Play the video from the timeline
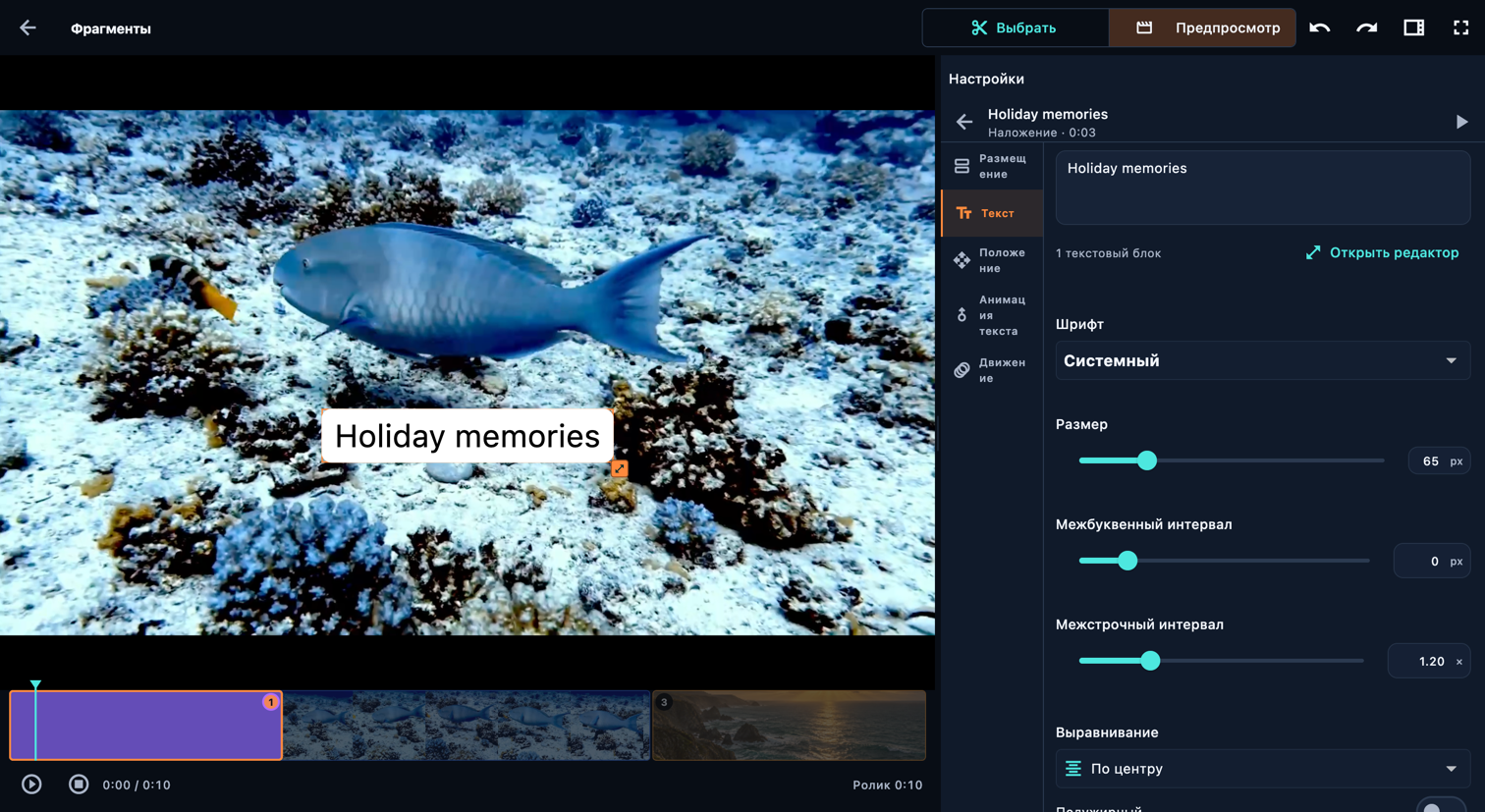Image resolution: width=1485 pixels, height=812 pixels. pos(31,785)
